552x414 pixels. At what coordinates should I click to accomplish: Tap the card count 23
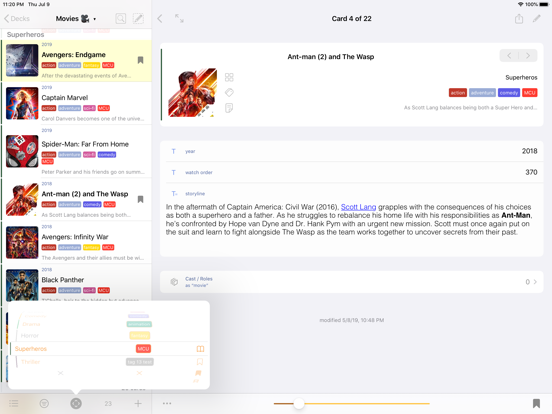108,404
